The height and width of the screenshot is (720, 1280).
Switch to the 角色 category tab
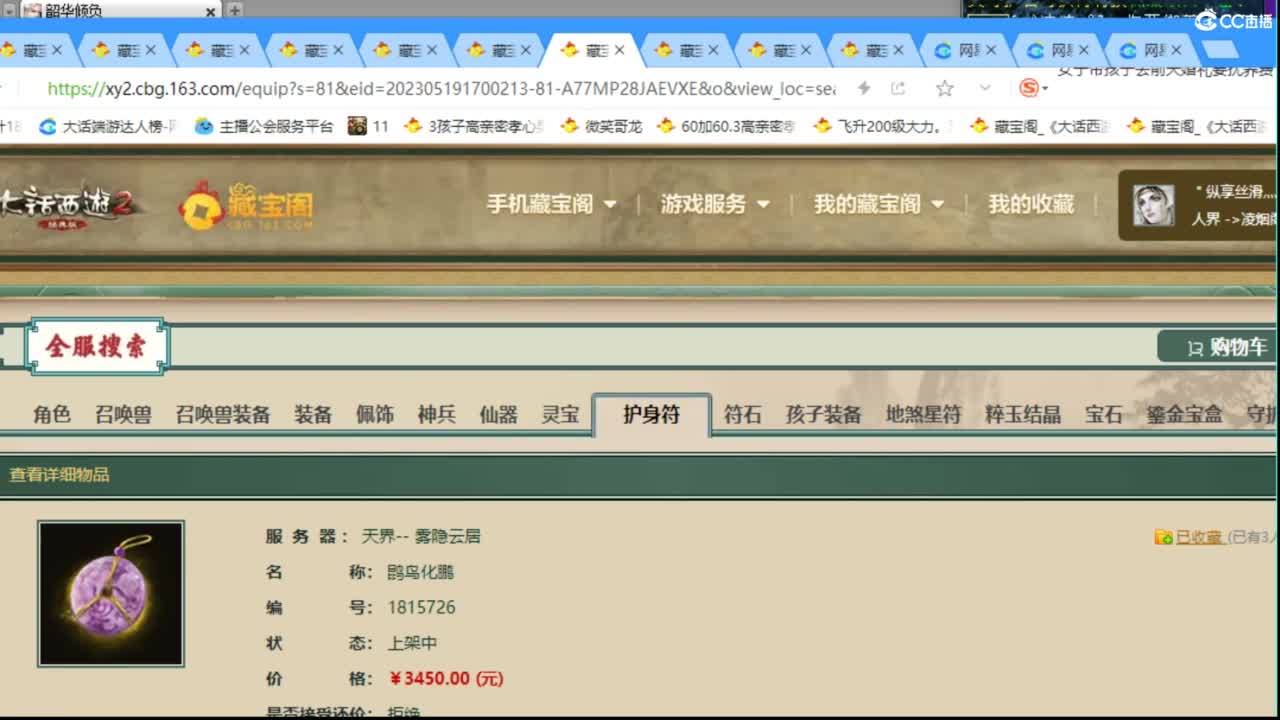[51, 414]
